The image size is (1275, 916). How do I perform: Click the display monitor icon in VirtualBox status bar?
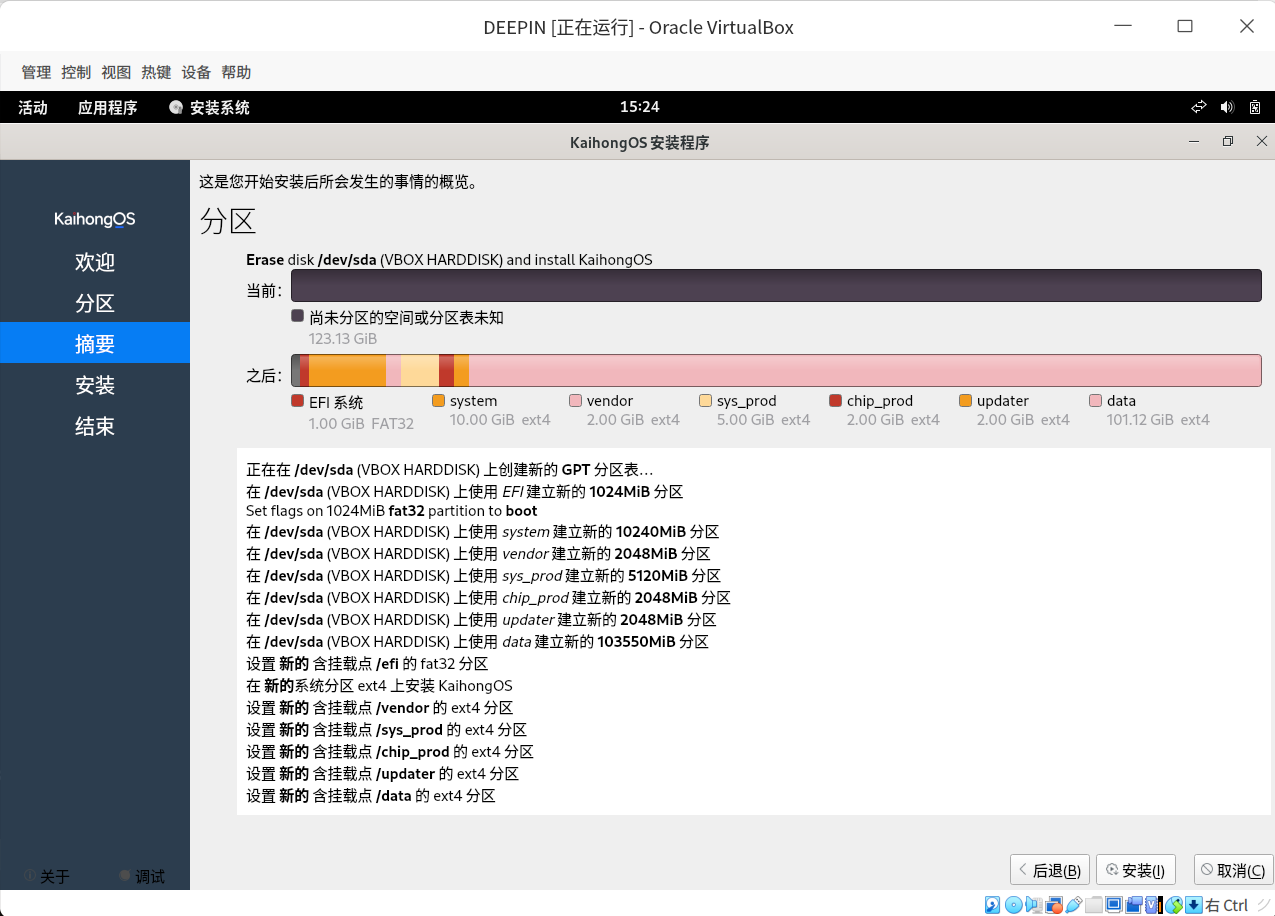pyautogui.click(x=1114, y=905)
